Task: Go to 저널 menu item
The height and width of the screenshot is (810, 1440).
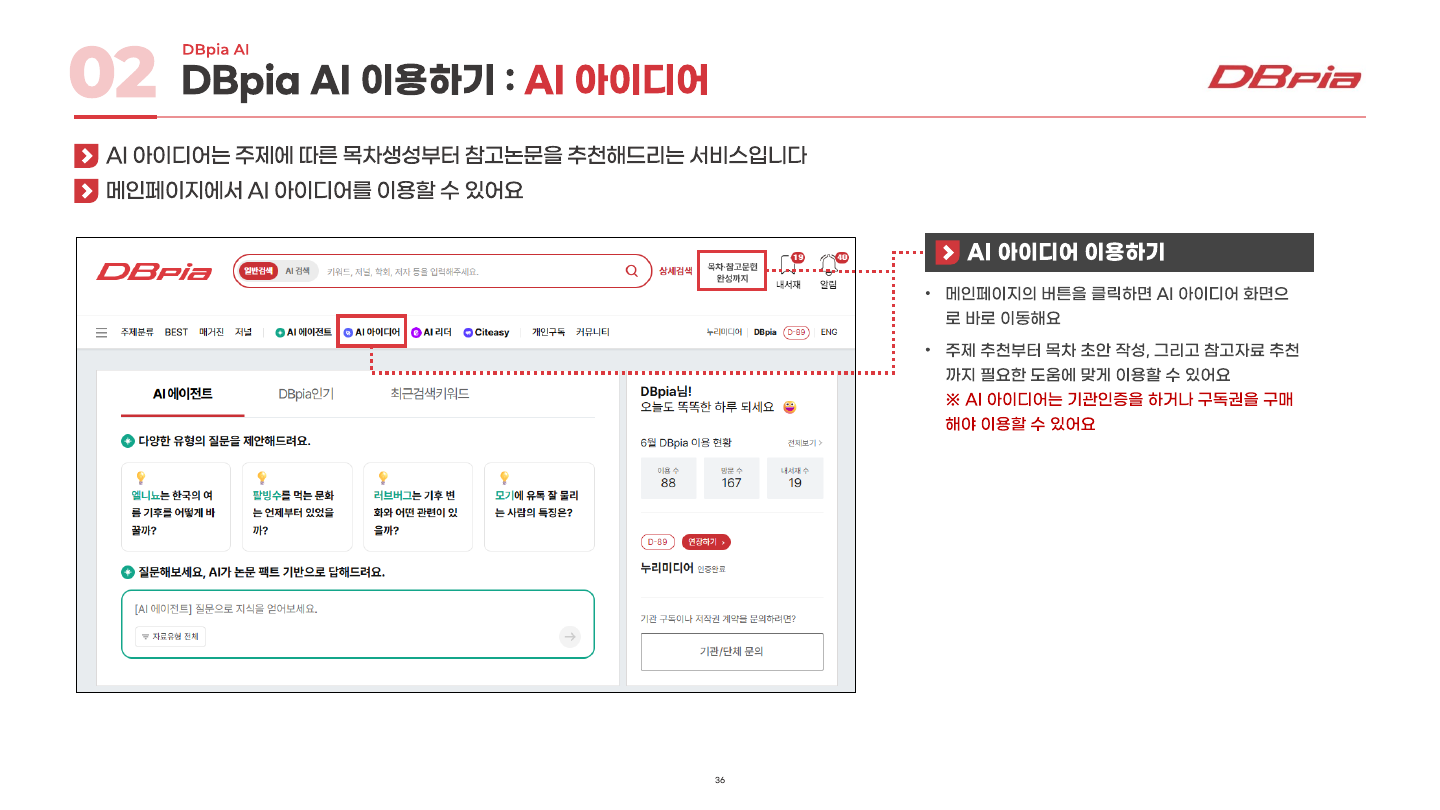Action: tap(243, 332)
